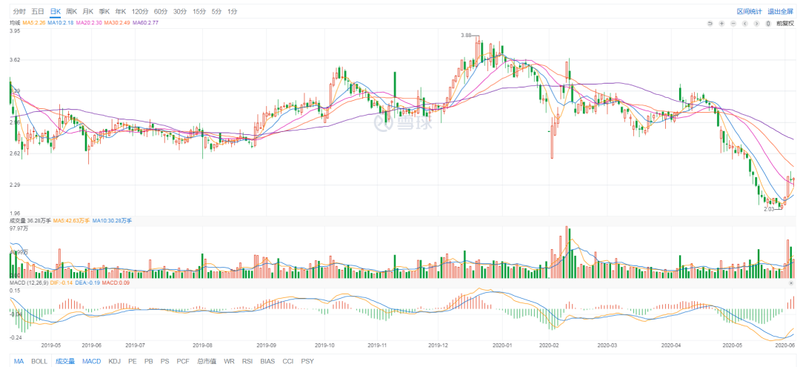Viewport: 800px width, 367px height.
Task: Select the 分时 intraday tab
Action: click(19, 11)
